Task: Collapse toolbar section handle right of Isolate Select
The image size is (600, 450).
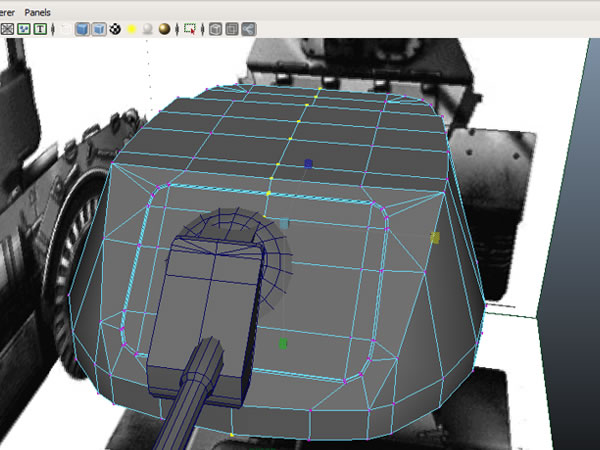Action: (202, 29)
